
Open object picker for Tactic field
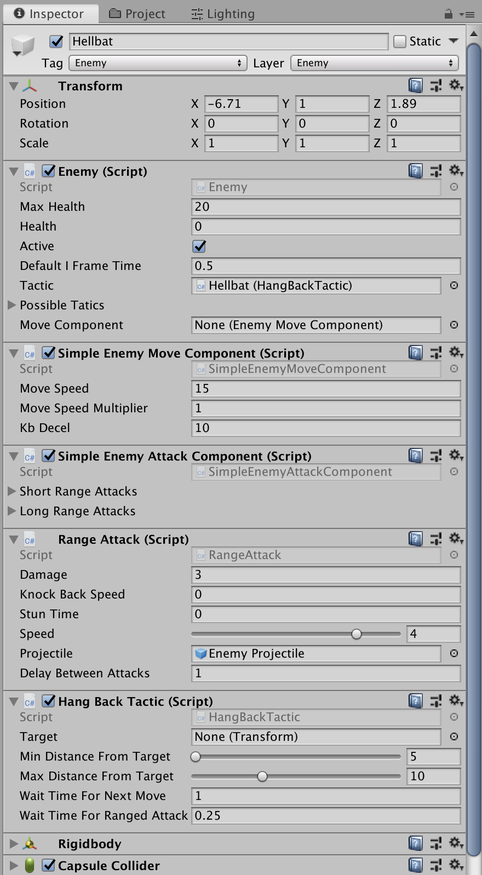pyautogui.click(x=454, y=285)
